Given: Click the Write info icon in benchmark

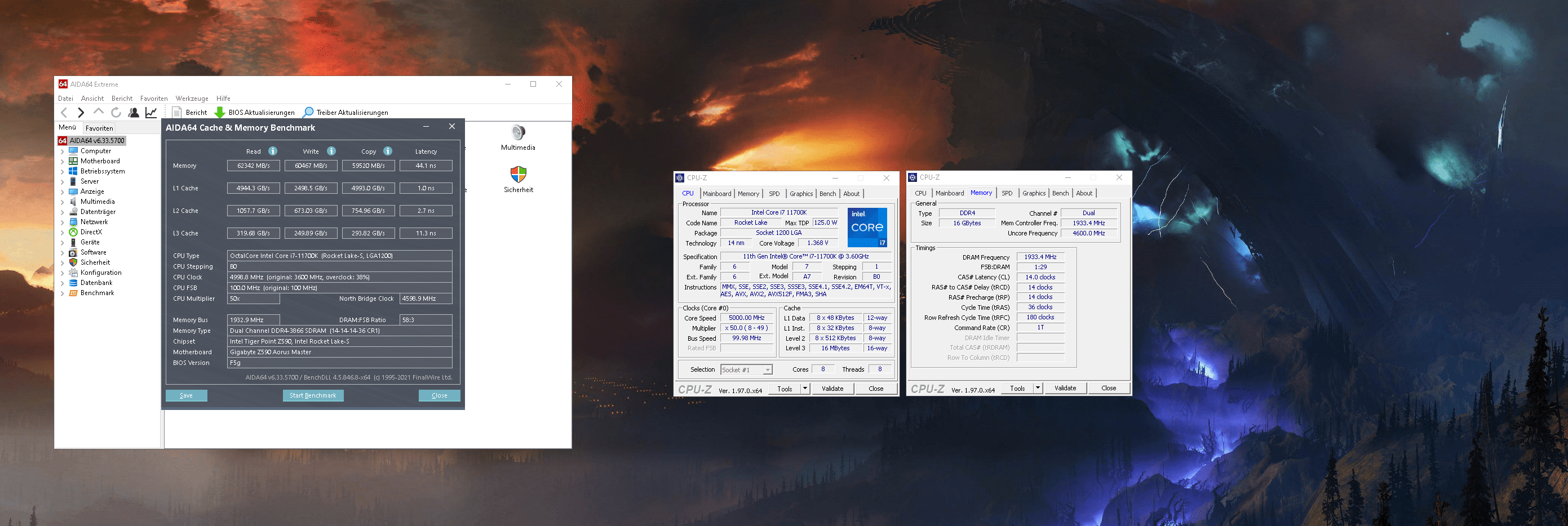Looking at the screenshot, I should pyautogui.click(x=331, y=151).
